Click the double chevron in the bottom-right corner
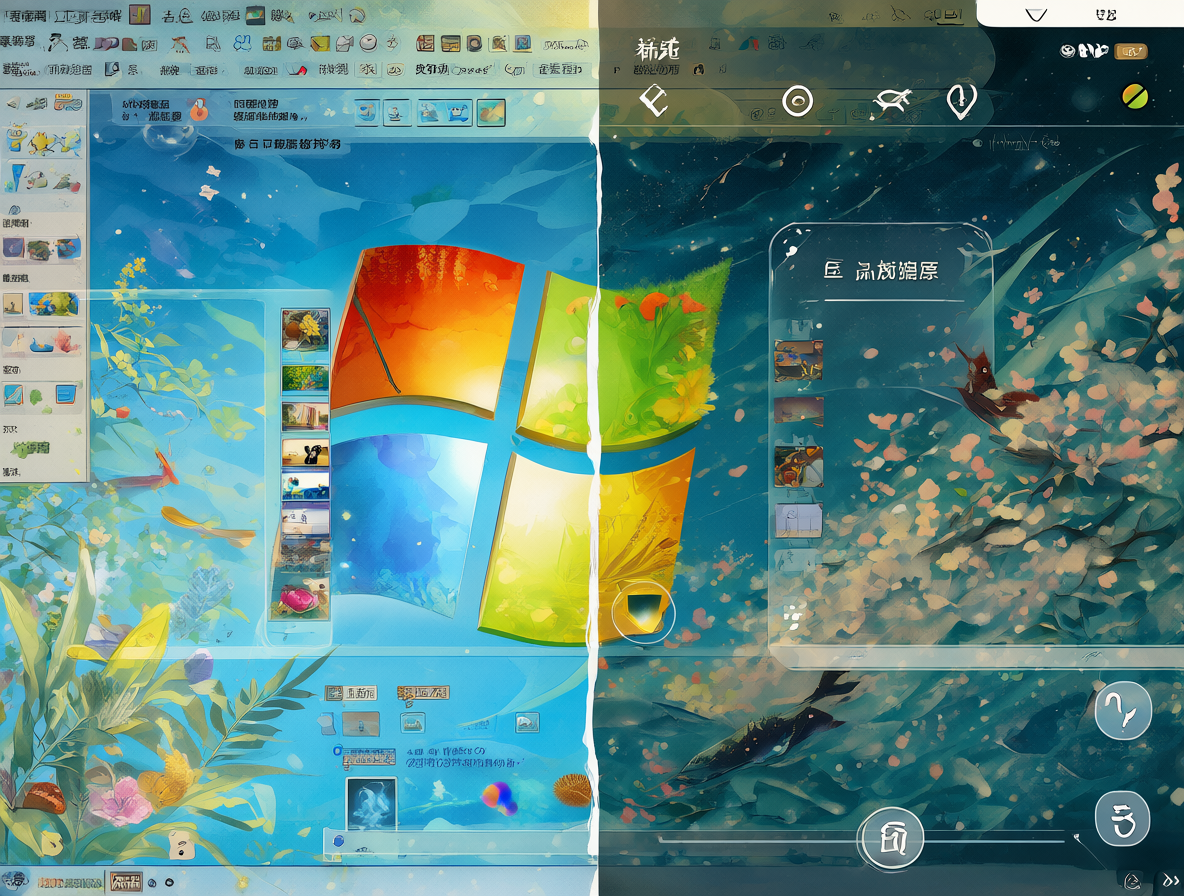The width and height of the screenshot is (1184, 896). point(1170,880)
